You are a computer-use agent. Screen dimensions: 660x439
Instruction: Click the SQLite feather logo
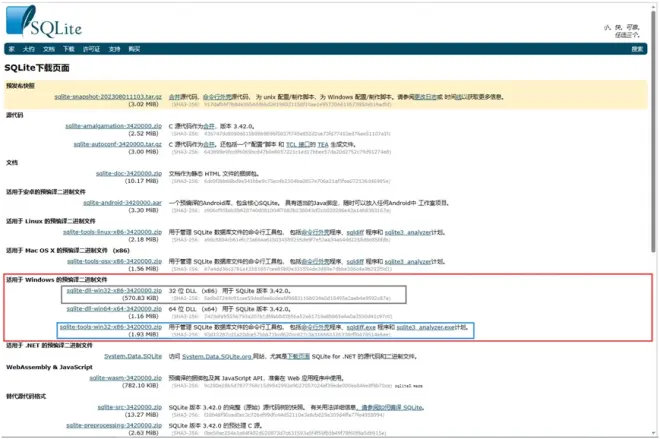44,21
